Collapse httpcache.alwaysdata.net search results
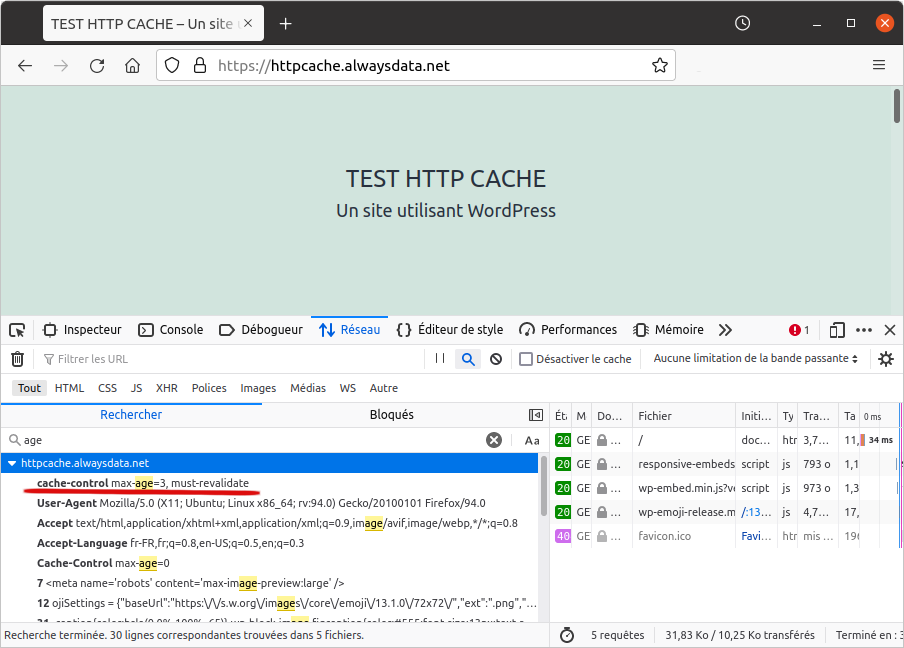This screenshot has height=648, width=904. [12, 463]
